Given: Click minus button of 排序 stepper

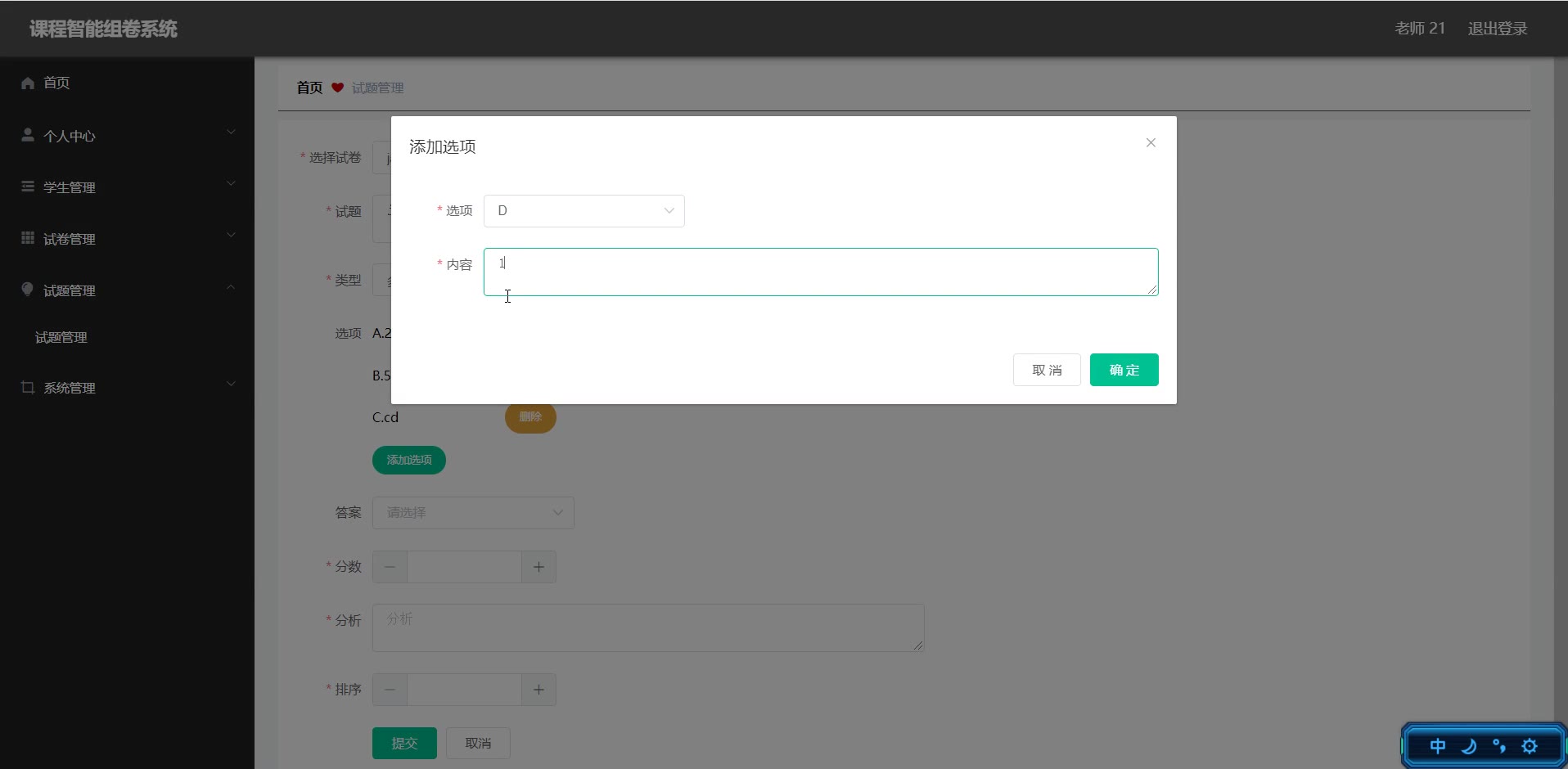Looking at the screenshot, I should [x=390, y=690].
